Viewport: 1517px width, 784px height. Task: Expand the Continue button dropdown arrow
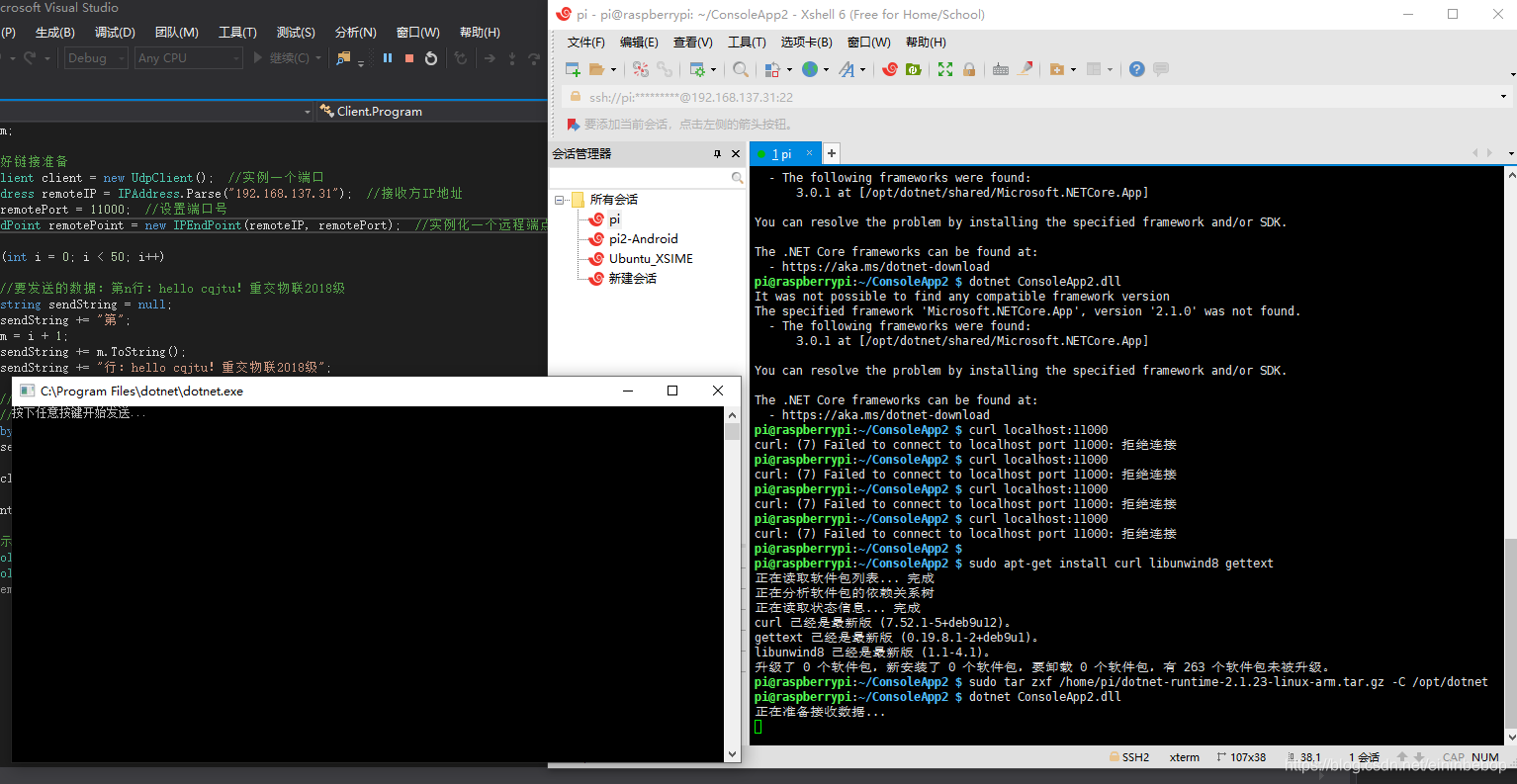pyautogui.click(x=318, y=58)
